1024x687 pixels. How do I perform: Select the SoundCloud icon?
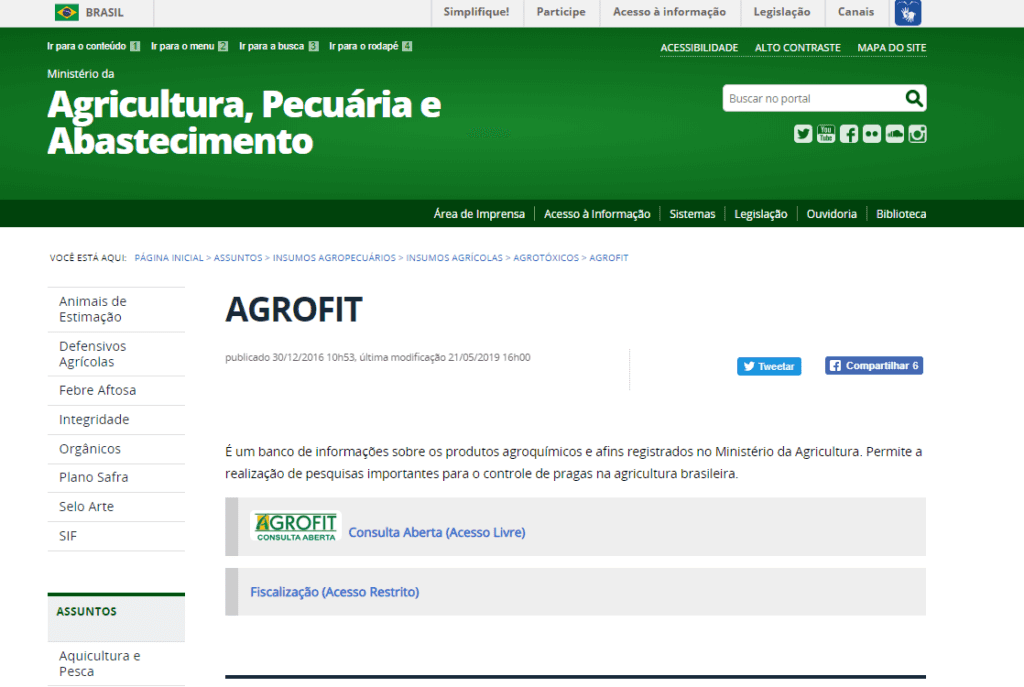click(x=894, y=133)
